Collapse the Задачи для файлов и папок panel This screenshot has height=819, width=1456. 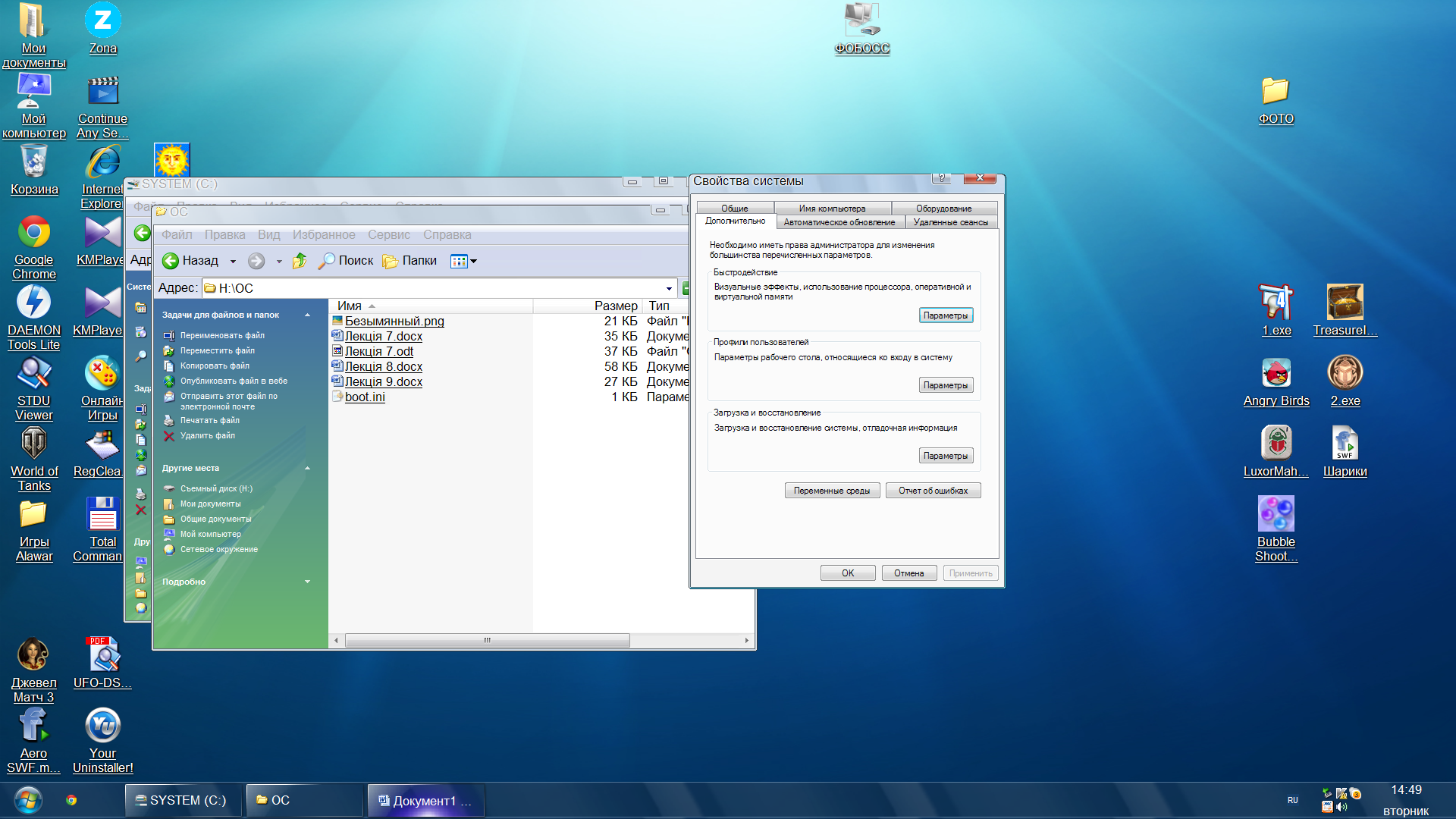[307, 315]
